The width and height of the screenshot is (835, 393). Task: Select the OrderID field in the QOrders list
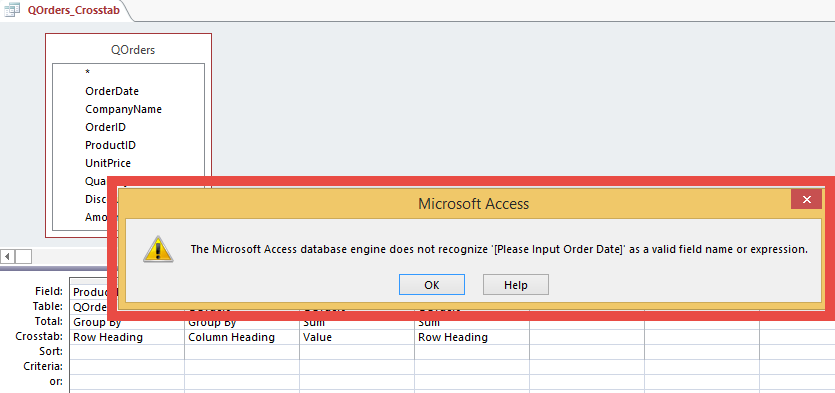[x=105, y=127]
